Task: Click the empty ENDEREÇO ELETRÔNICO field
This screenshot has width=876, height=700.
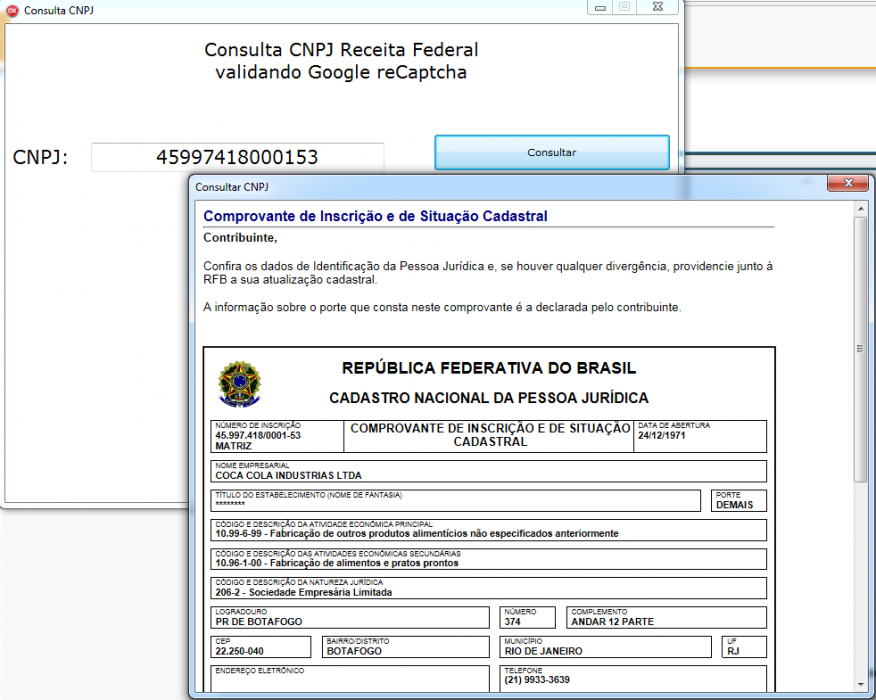Action: click(x=350, y=679)
